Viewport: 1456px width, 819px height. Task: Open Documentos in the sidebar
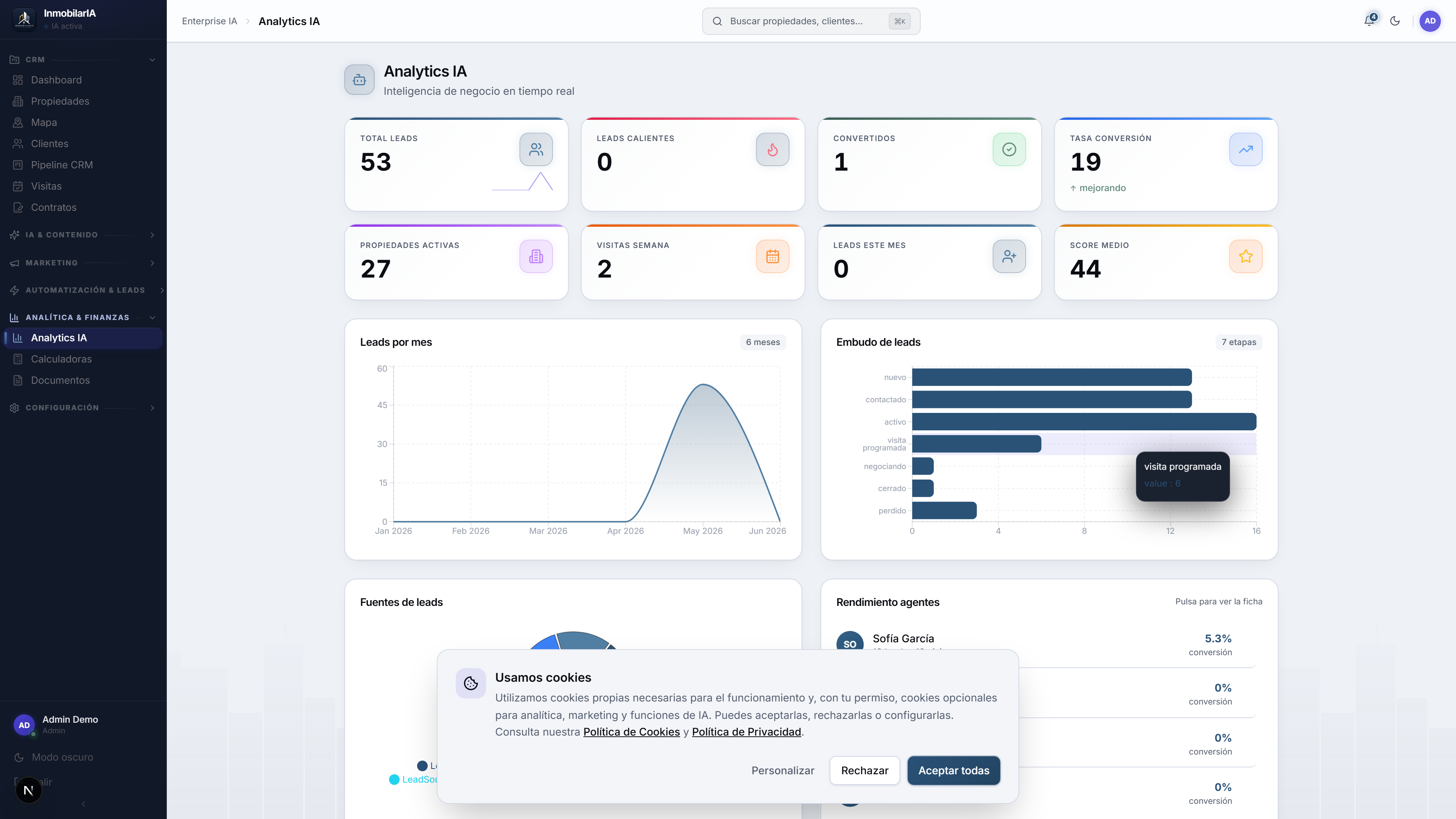coord(83,380)
